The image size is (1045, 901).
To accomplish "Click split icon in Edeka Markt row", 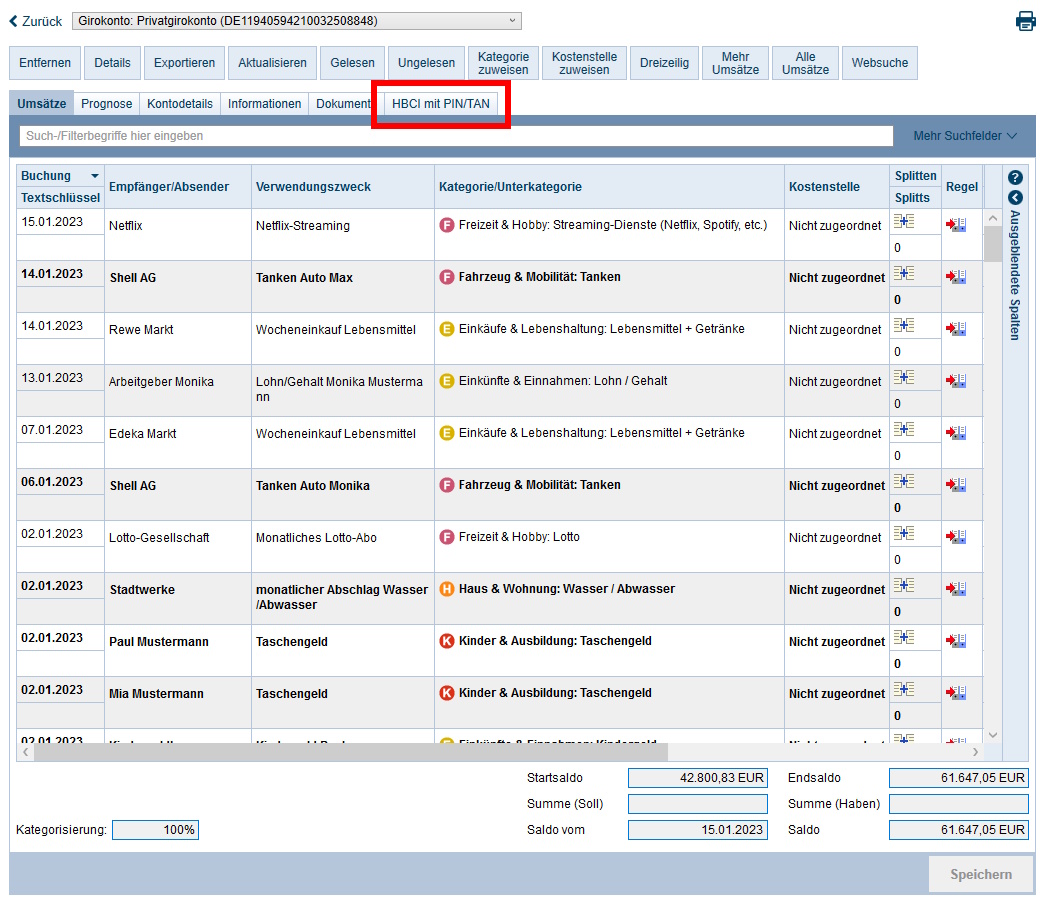I will pyautogui.click(x=904, y=429).
